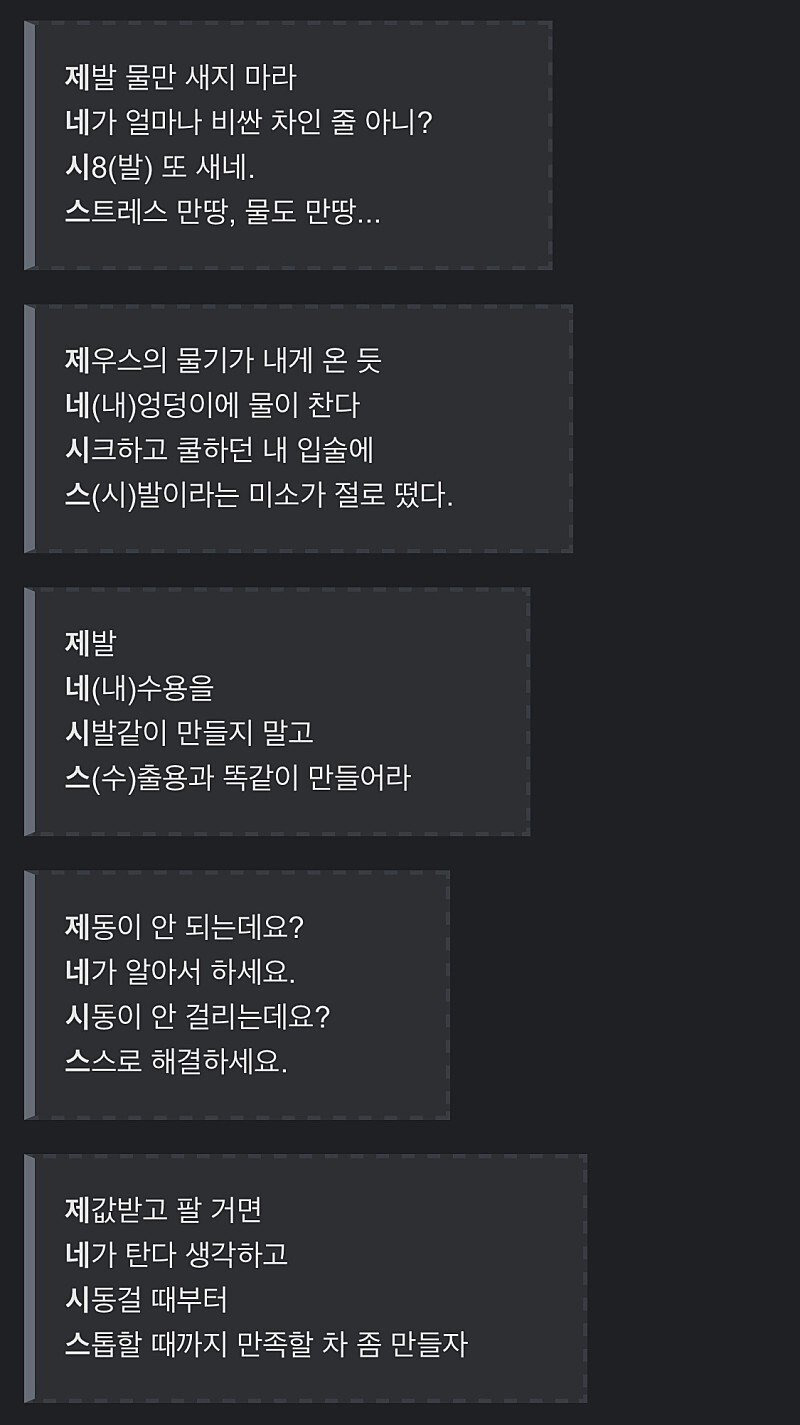The width and height of the screenshot is (800, 1425).
Task: Click the line '시크하고 쿨하던 내 입술에'
Action: click(x=219, y=450)
